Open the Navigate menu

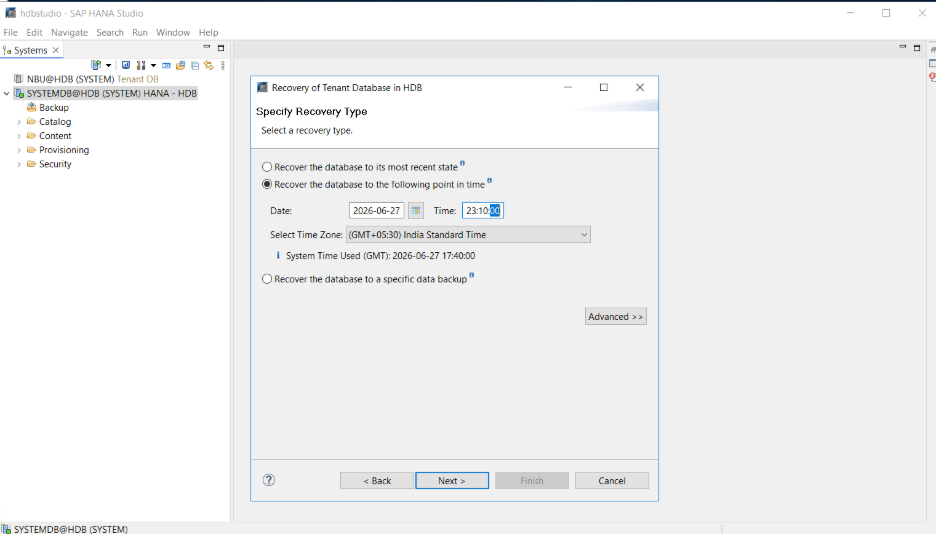(x=69, y=32)
